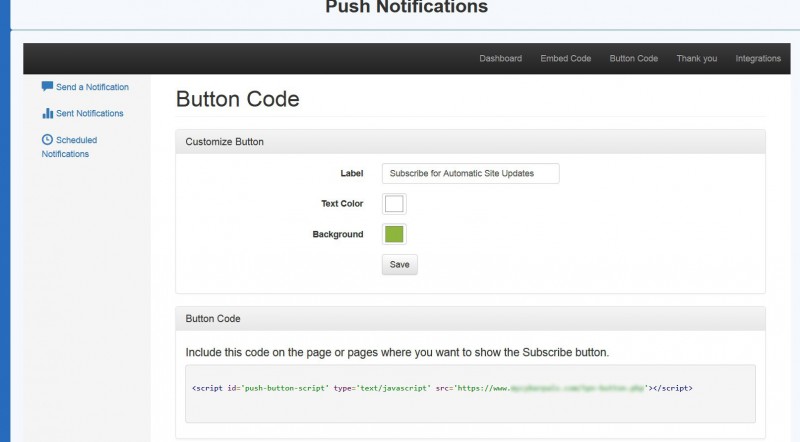Open Scheduled Notifications link
Image resolution: width=800 pixels, height=442 pixels.
(x=69, y=146)
